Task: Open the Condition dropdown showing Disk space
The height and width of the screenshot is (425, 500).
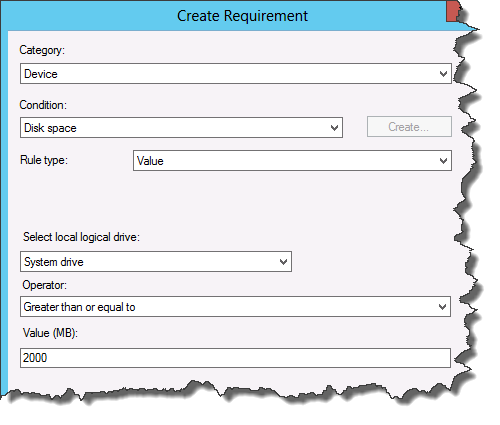Action: tap(181, 127)
